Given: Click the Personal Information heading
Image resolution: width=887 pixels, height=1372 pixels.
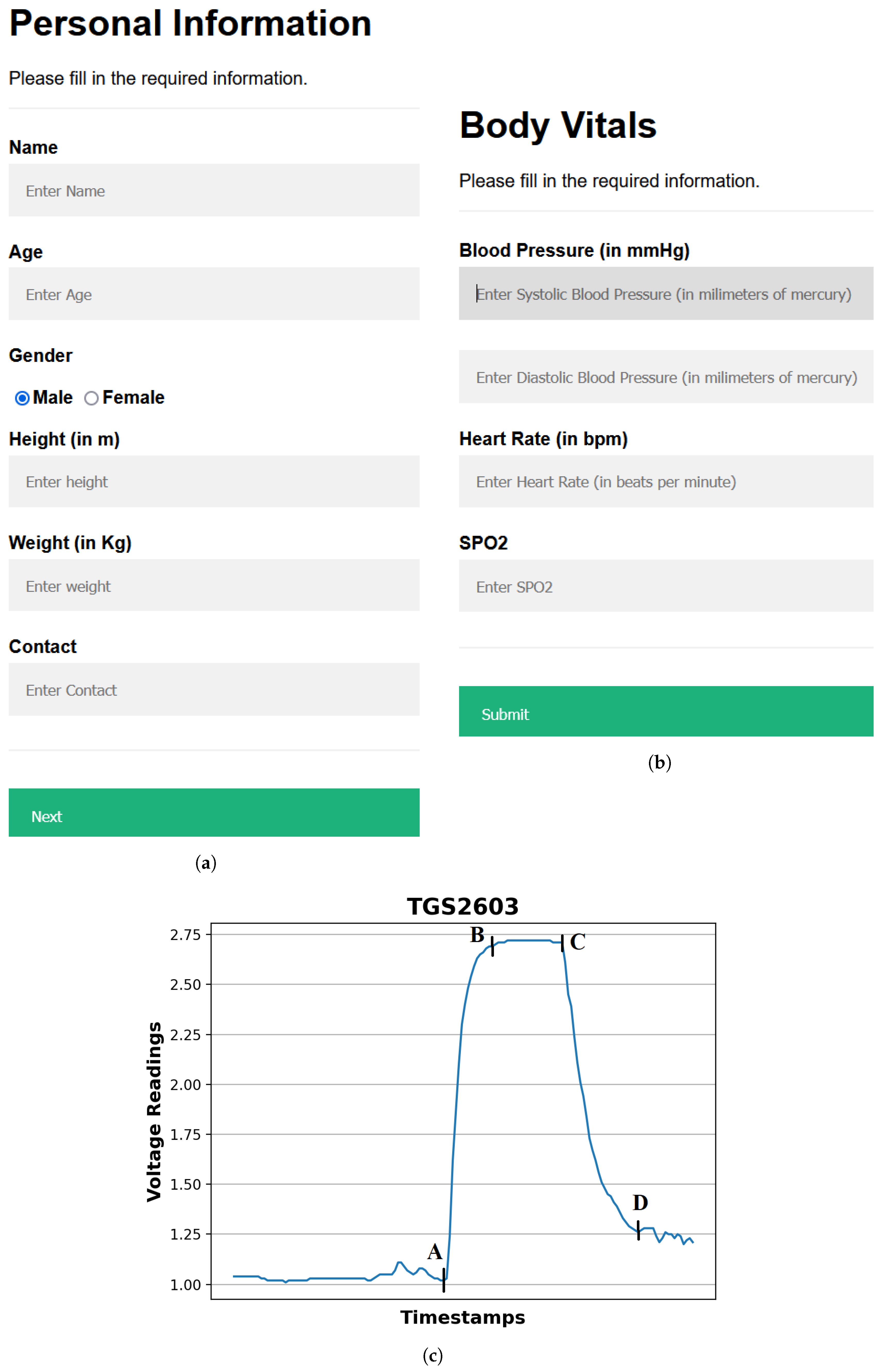Looking at the screenshot, I should (x=190, y=24).
